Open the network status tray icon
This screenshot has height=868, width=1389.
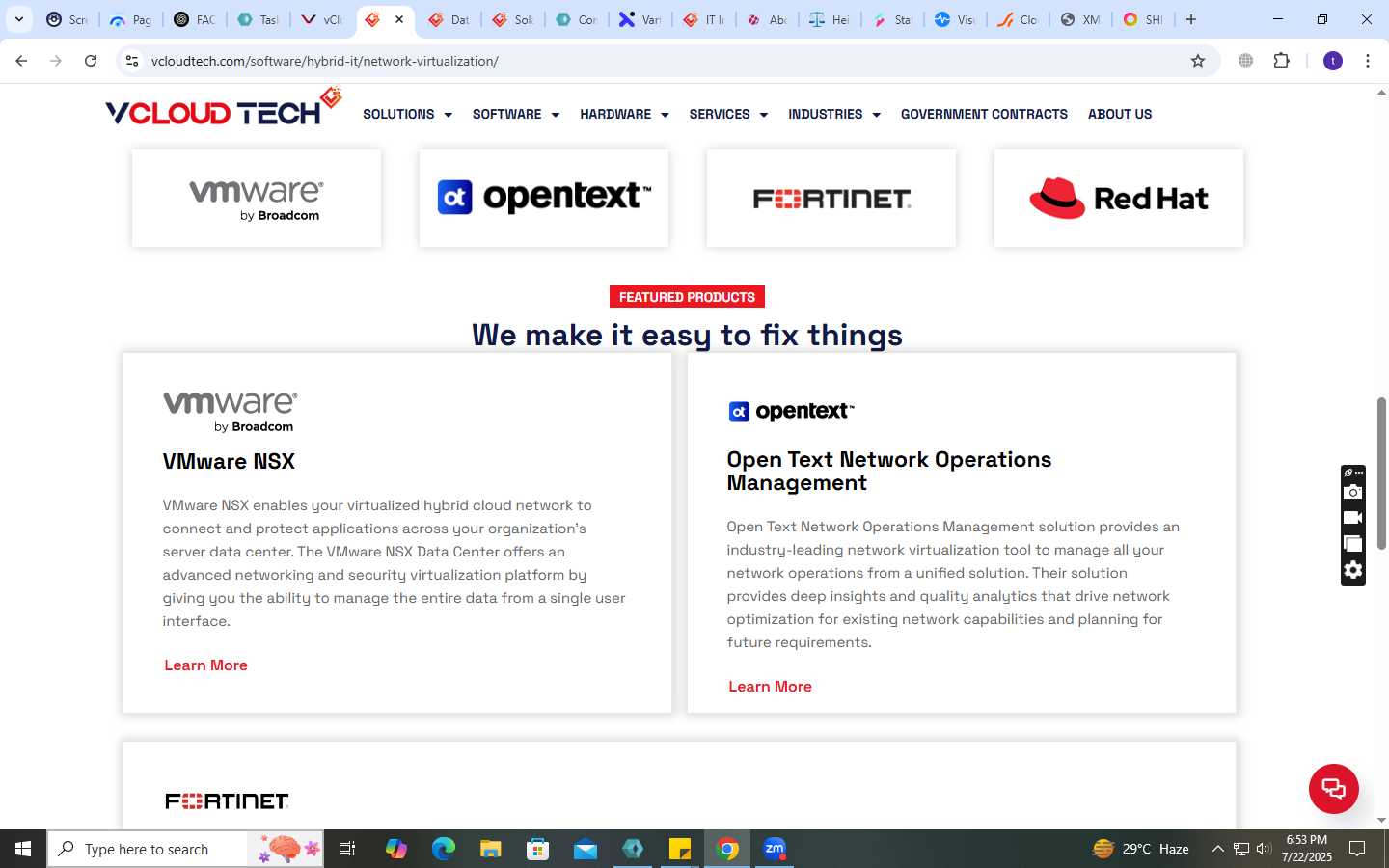(x=1241, y=849)
